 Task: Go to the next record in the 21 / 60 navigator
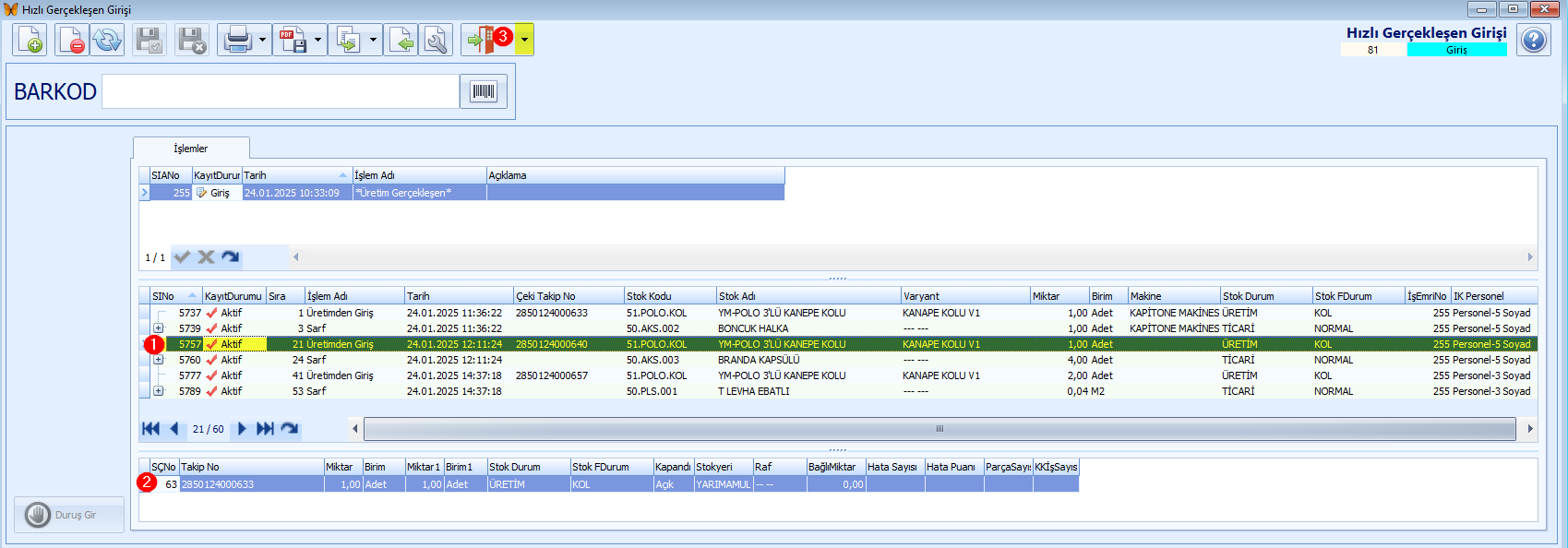[242, 429]
